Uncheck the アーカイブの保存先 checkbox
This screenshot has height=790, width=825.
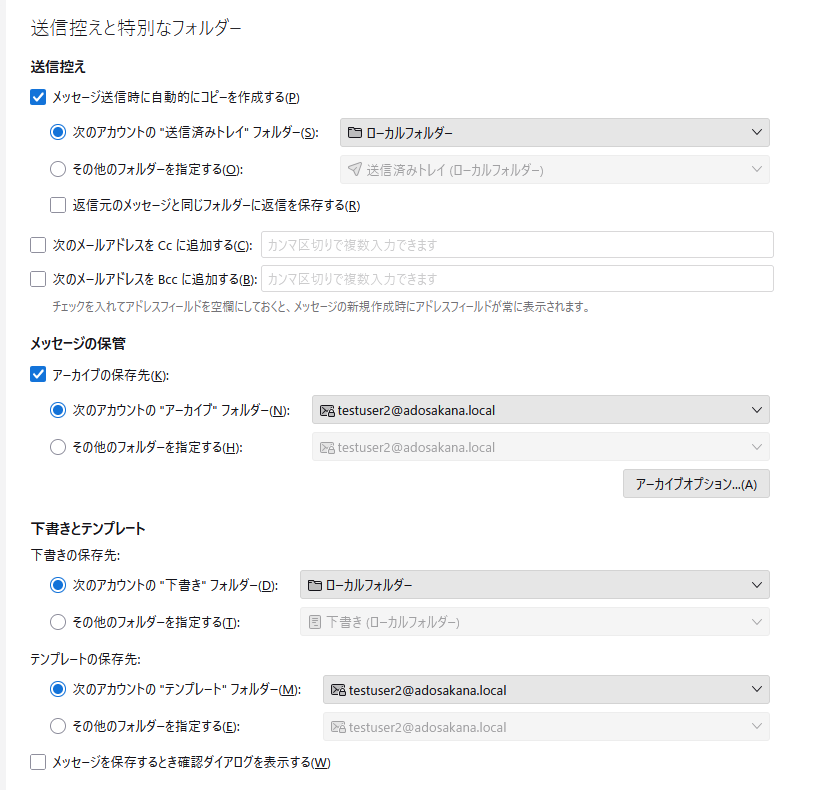[39, 375]
